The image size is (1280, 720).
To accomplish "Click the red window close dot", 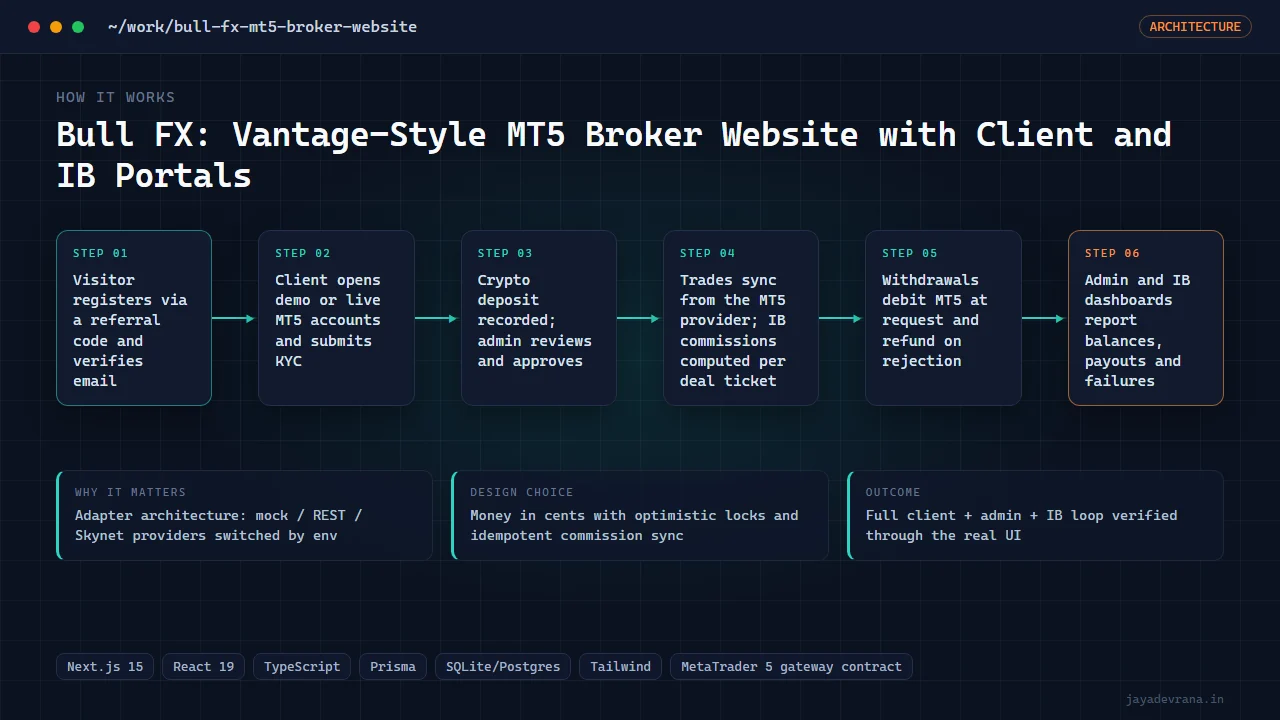I will click(34, 27).
